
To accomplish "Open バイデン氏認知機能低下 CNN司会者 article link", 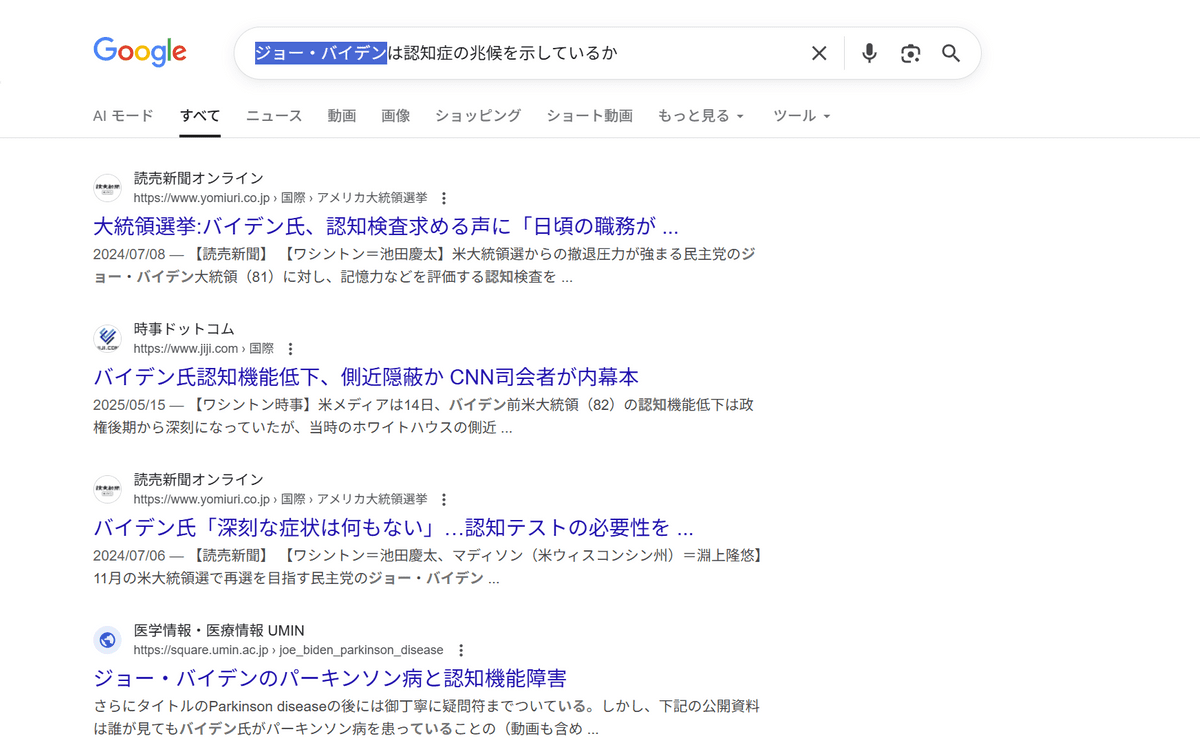I will pyautogui.click(x=366, y=377).
